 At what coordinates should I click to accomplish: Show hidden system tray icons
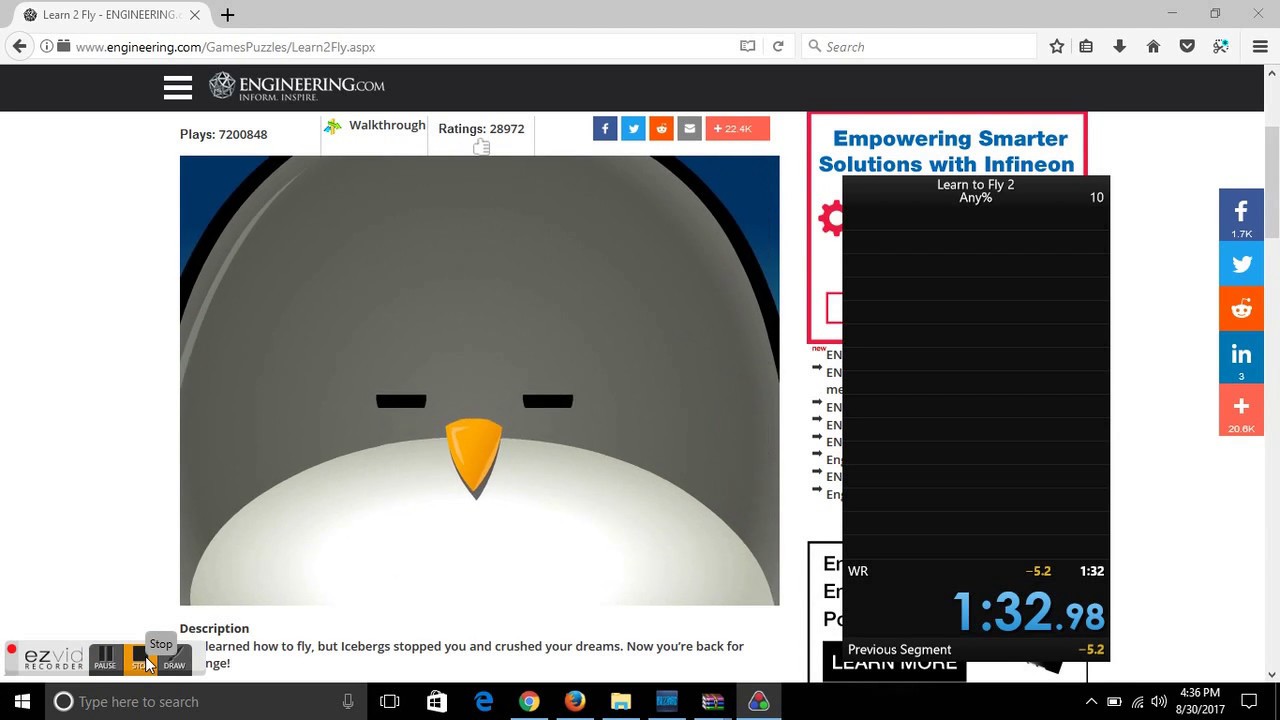(1091, 702)
